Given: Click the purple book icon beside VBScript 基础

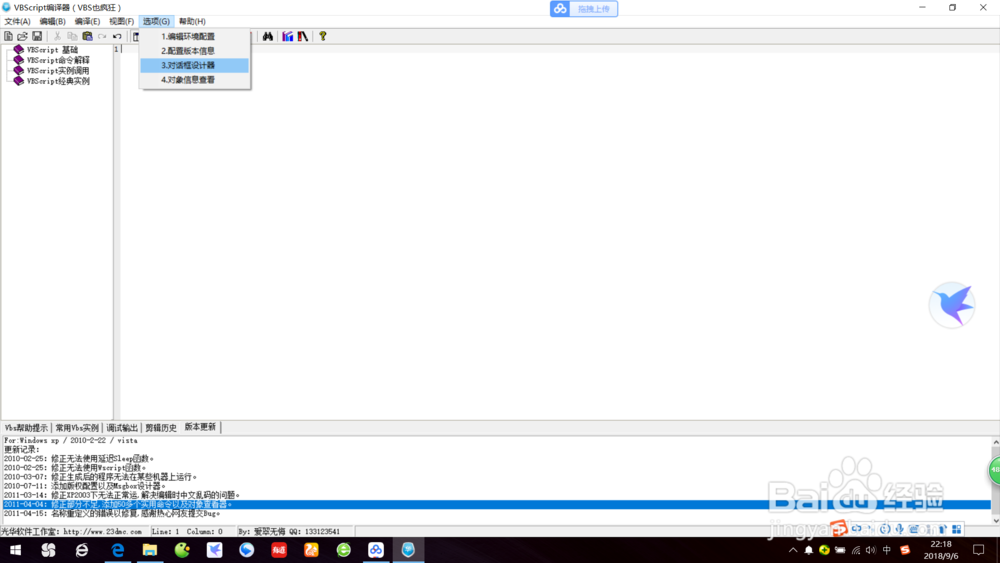Looking at the screenshot, I should click(18, 49).
